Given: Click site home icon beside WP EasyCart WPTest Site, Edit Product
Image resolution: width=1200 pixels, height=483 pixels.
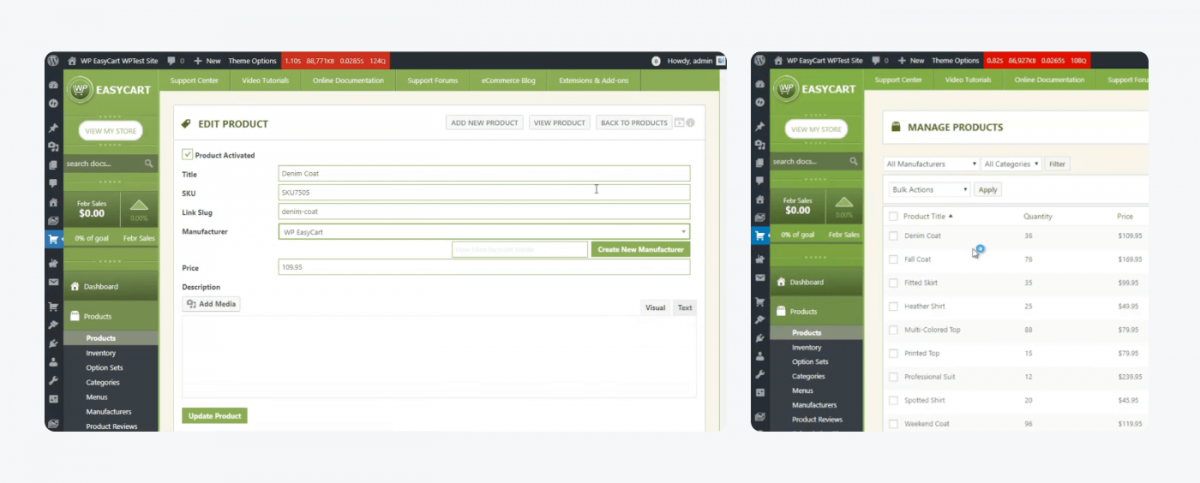Looking at the screenshot, I should click(x=72, y=61).
